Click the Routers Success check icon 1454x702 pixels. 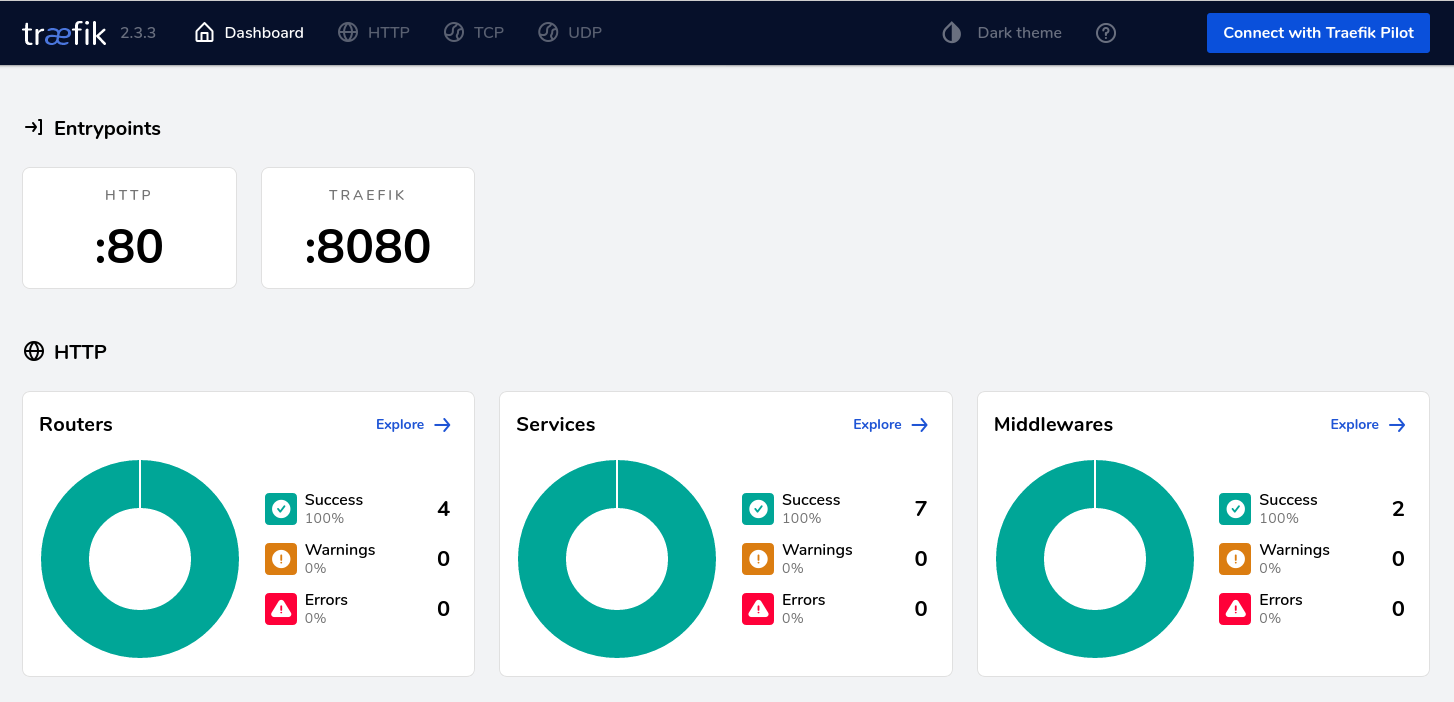281,509
